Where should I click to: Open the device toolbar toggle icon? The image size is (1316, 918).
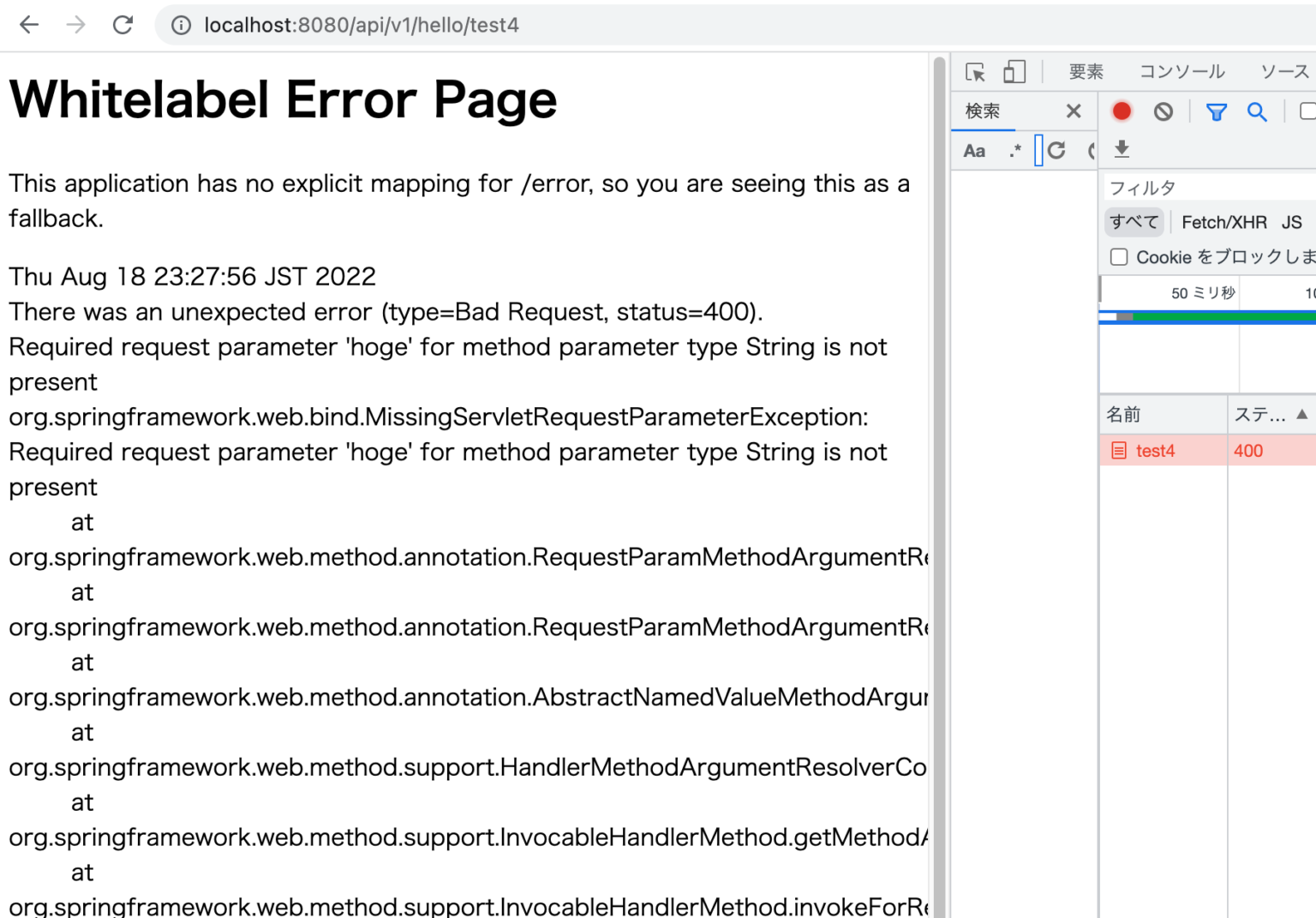pyautogui.click(x=1014, y=72)
